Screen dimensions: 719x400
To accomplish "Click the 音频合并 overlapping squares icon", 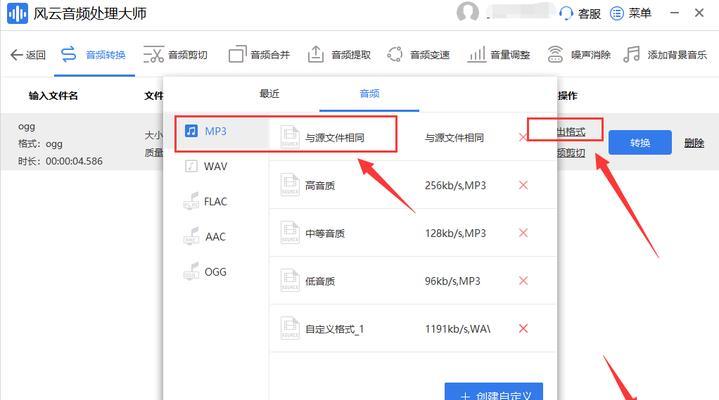I will pos(237,55).
